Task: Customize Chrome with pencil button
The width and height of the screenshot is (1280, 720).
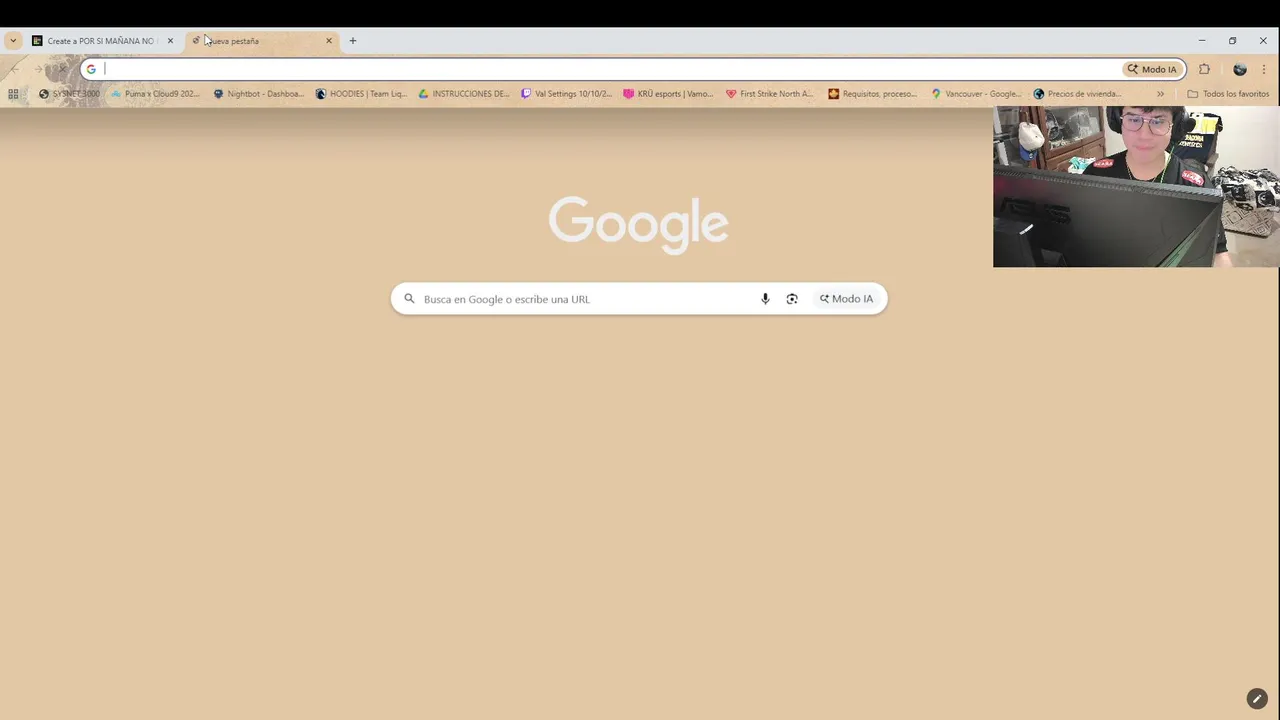Action: [1257, 699]
